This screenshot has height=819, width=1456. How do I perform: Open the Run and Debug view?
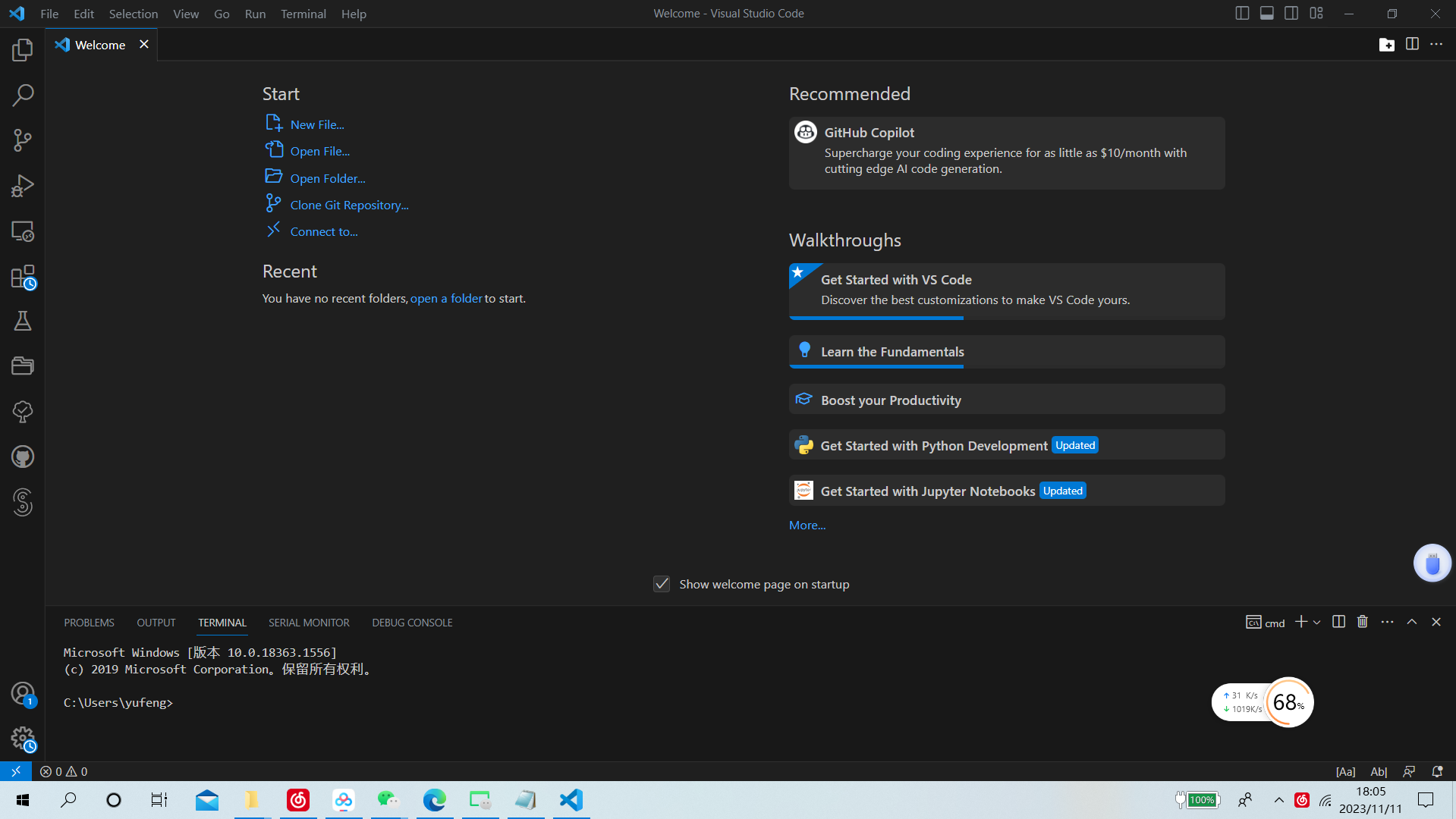[x=23, y=186]
